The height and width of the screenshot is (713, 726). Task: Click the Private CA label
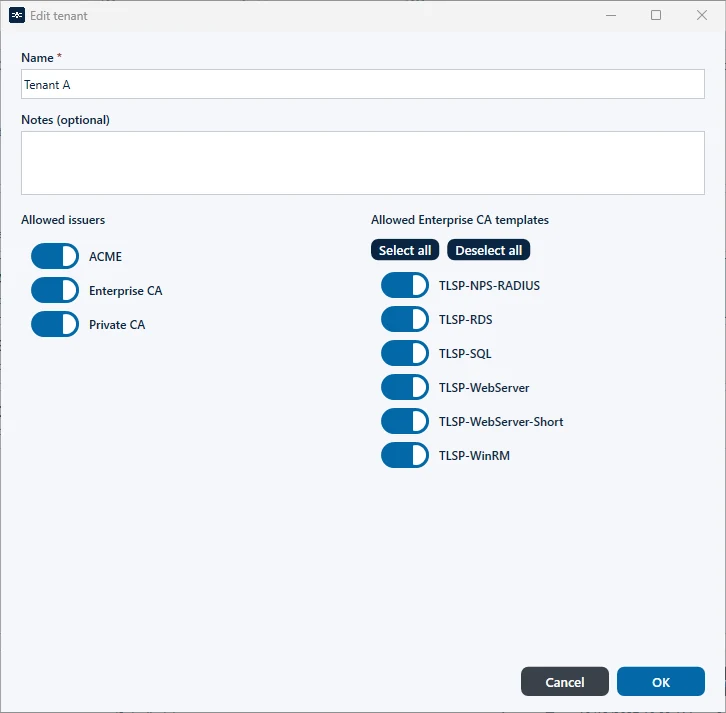click(117, 325)
